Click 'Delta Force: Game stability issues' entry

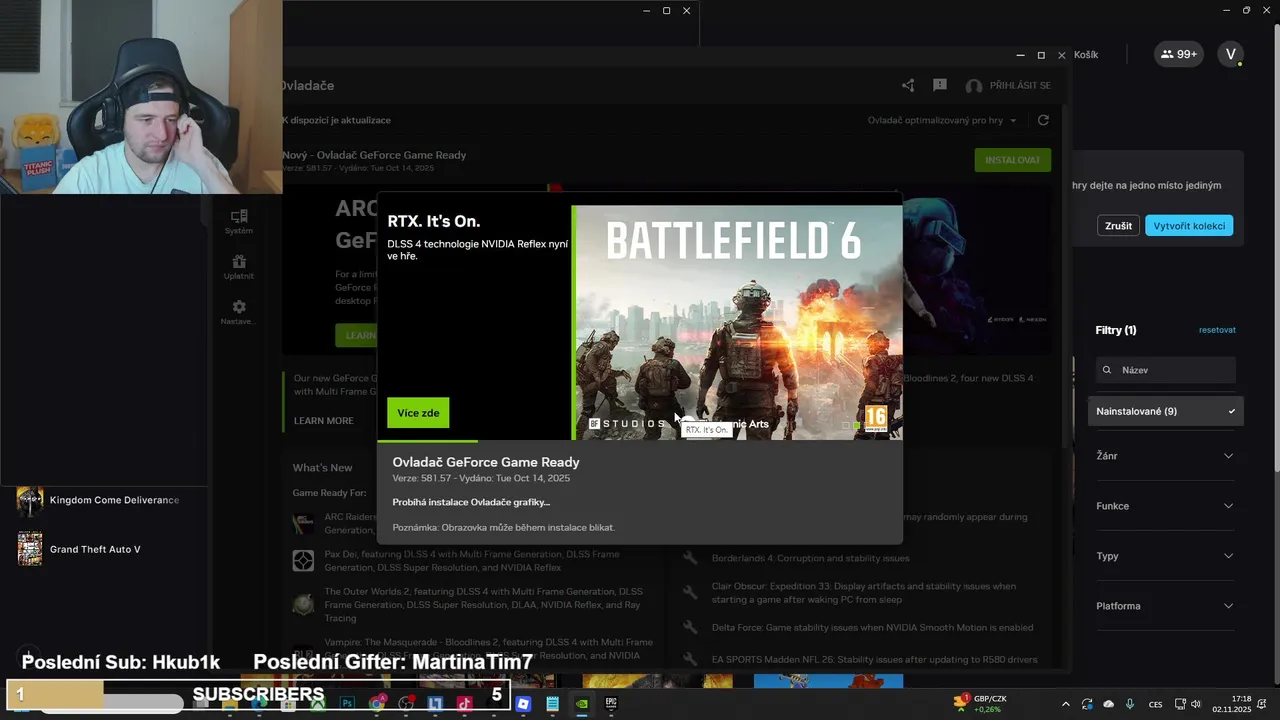(x=872, y=628)
